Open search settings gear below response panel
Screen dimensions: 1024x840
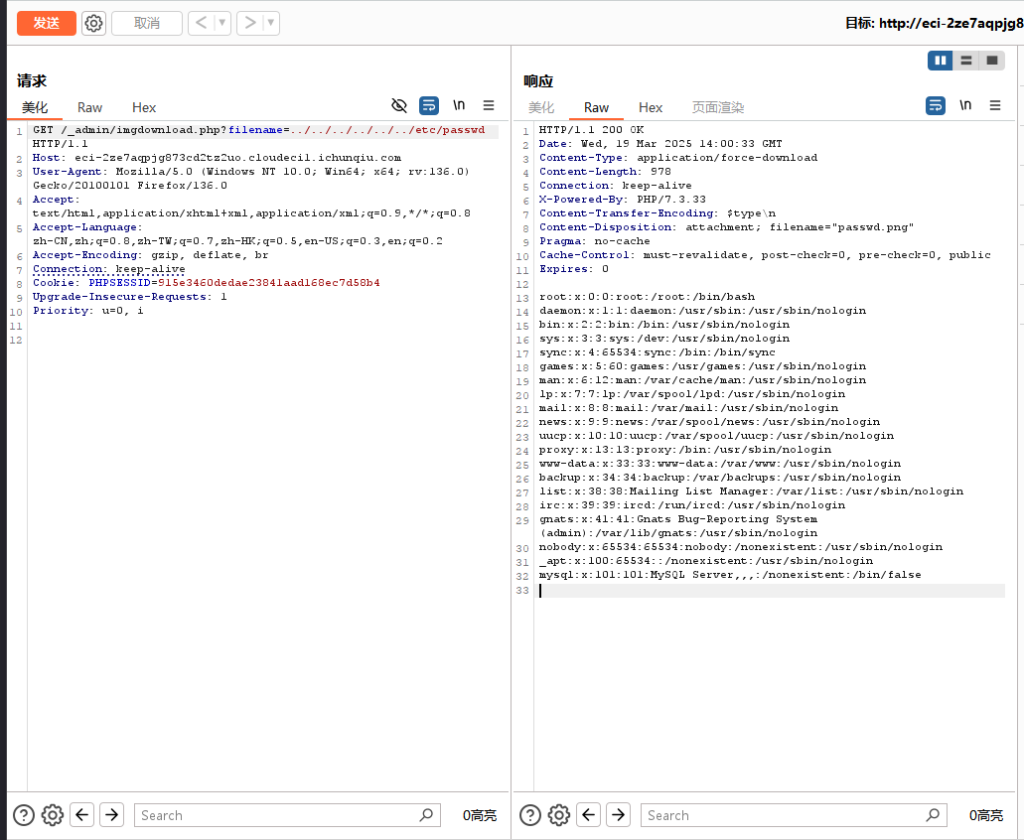559,815
